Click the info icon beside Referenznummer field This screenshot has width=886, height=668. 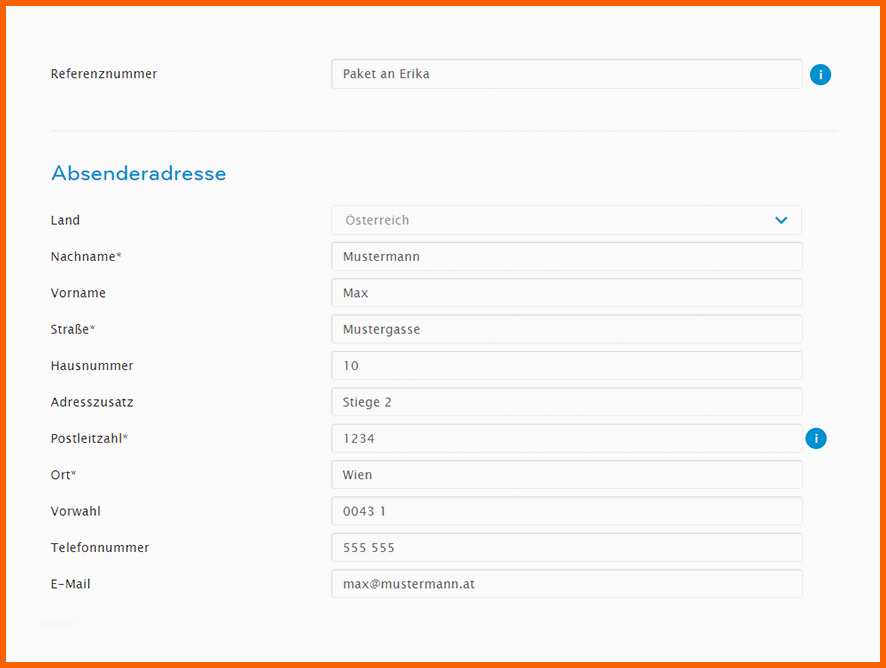pyautogui.click(x=820, y=74)
